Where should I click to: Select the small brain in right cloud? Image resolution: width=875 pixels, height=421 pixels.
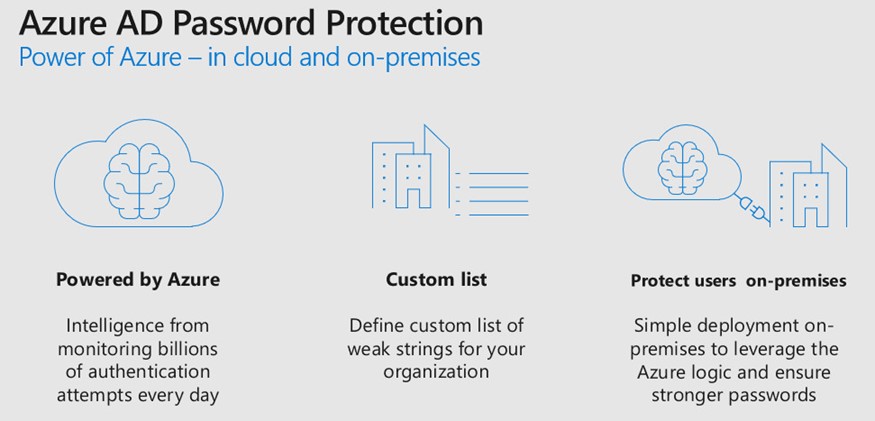[x=682, y=167]
